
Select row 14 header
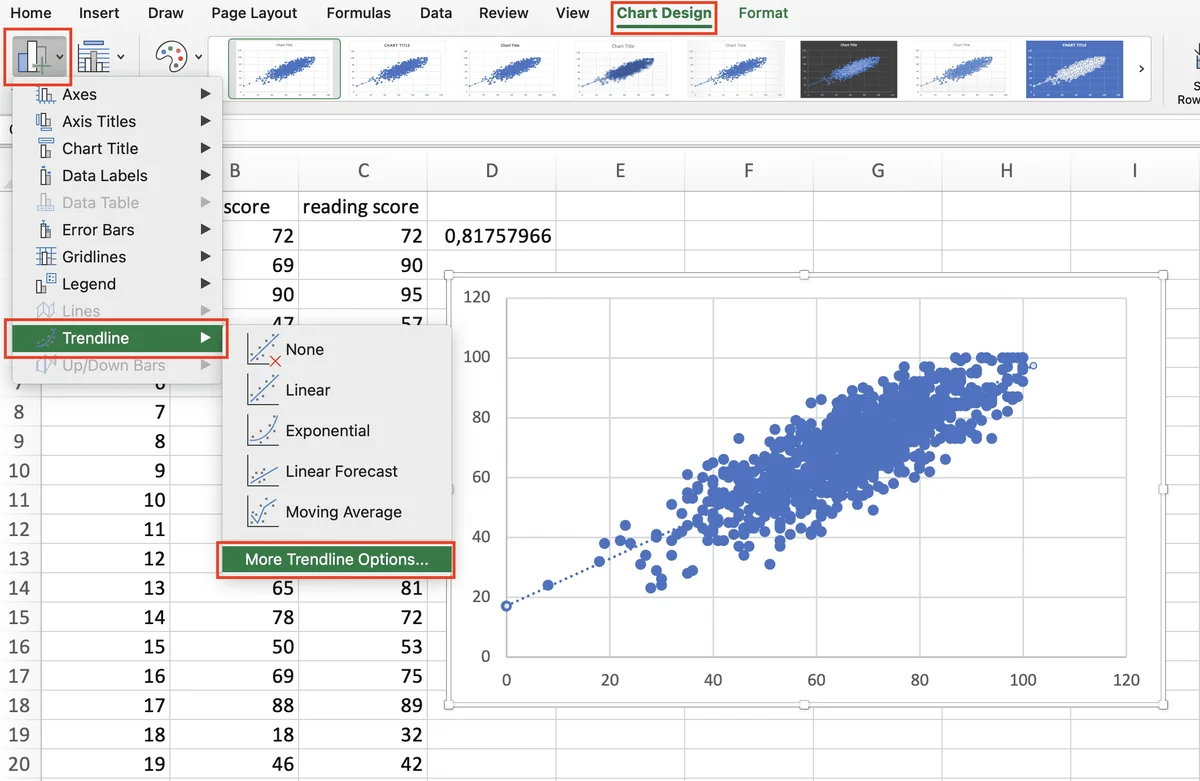tap(20, 588)
